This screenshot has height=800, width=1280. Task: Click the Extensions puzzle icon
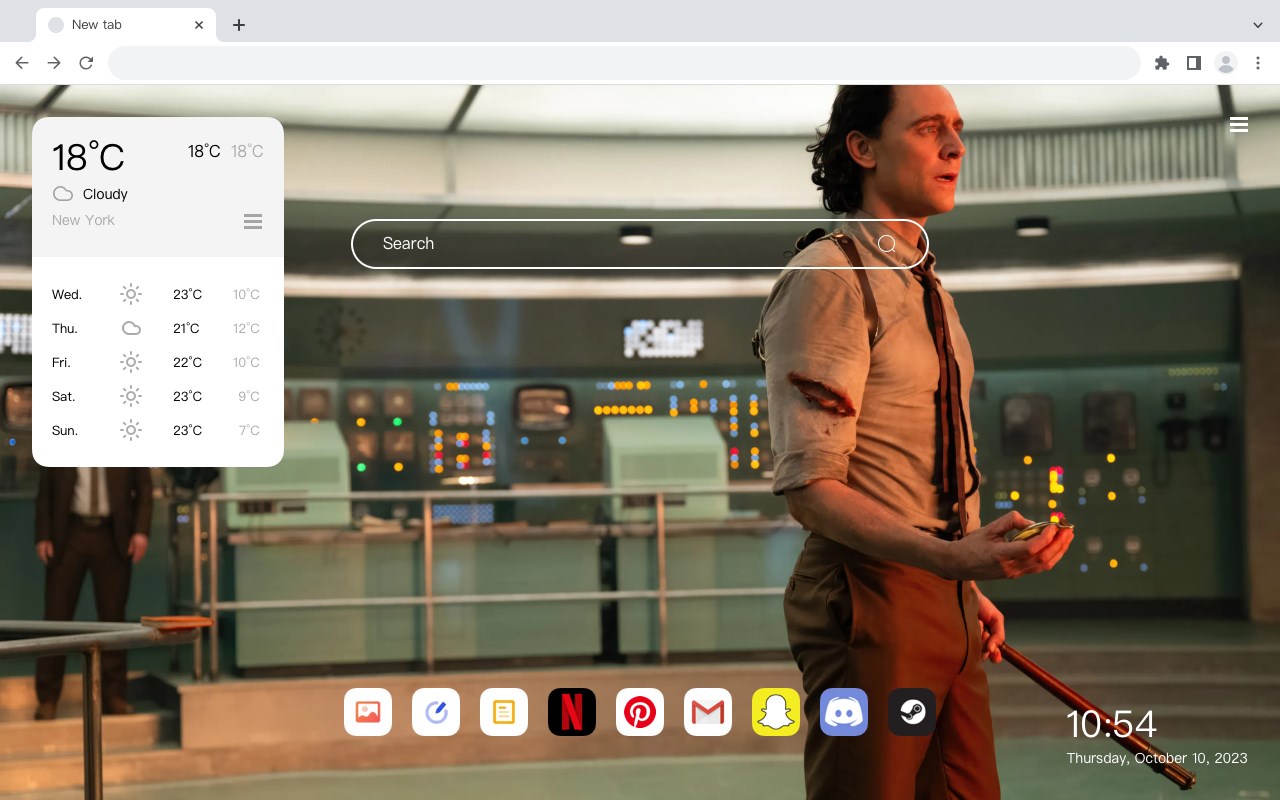[x=1161, y=63]
